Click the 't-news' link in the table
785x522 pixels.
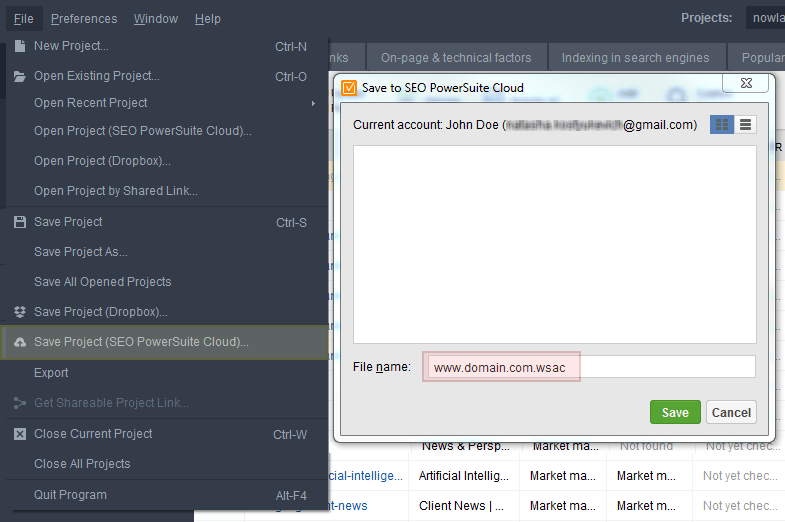[348, 506]
